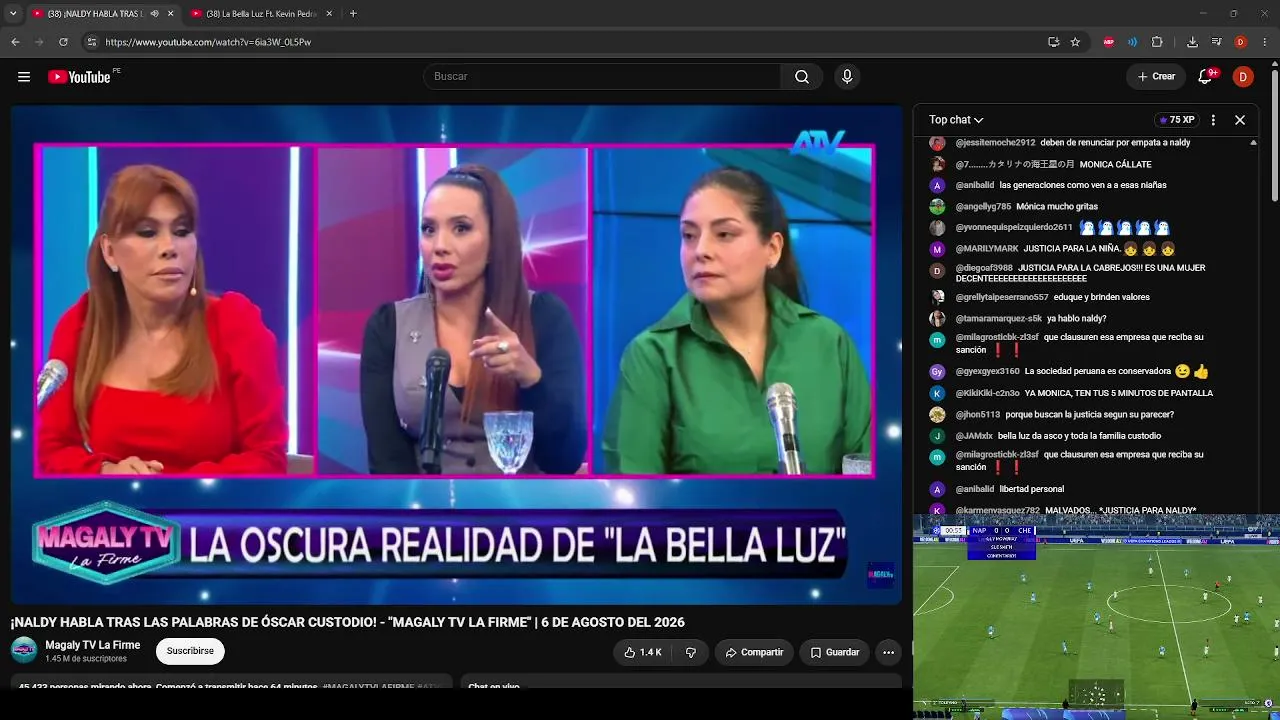Open Magaly TV La Firme channel name link

[x=93, y=645]
